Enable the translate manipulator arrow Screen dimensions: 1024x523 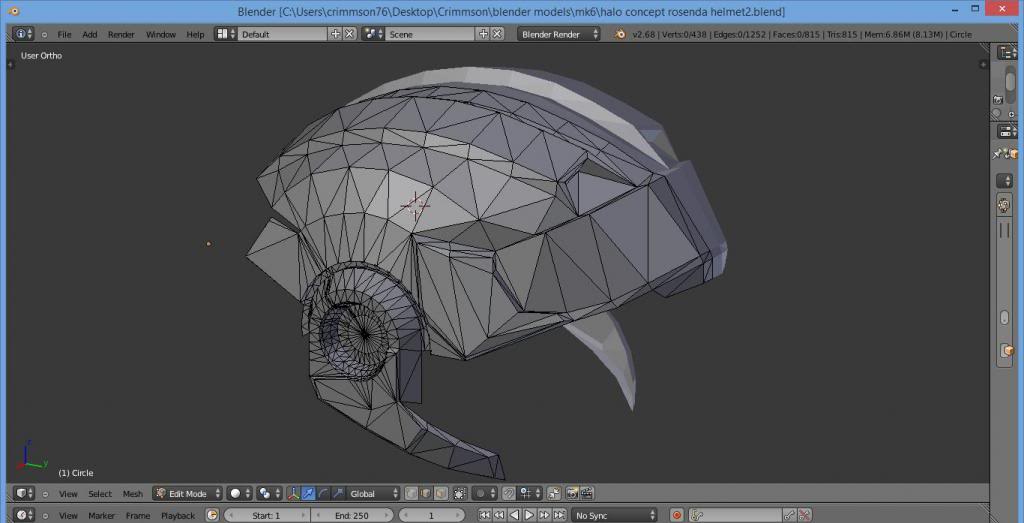click(308, 494)
